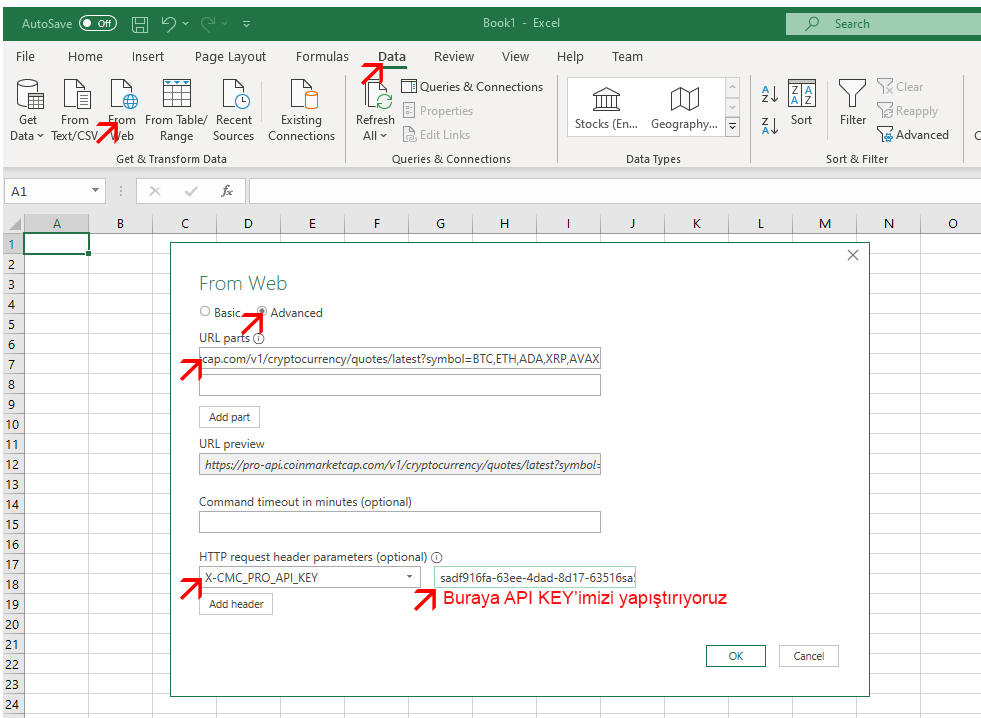Viewport: 981px width, 718px height.
Task: Switch to the Home tab
Action: (85, 56)
